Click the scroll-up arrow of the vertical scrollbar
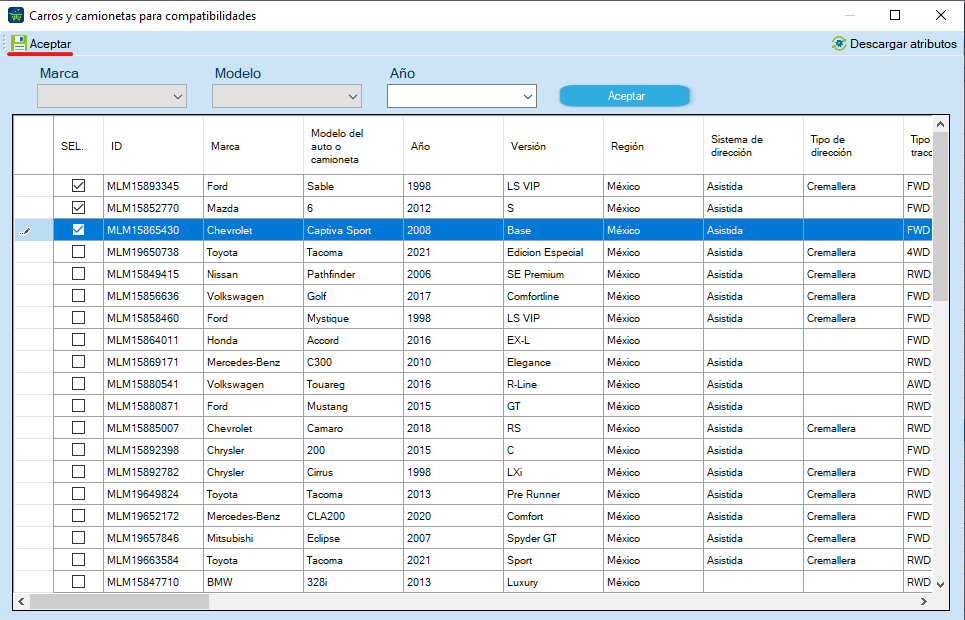Viewport: 965px width, 620px height. click(940, 124)
